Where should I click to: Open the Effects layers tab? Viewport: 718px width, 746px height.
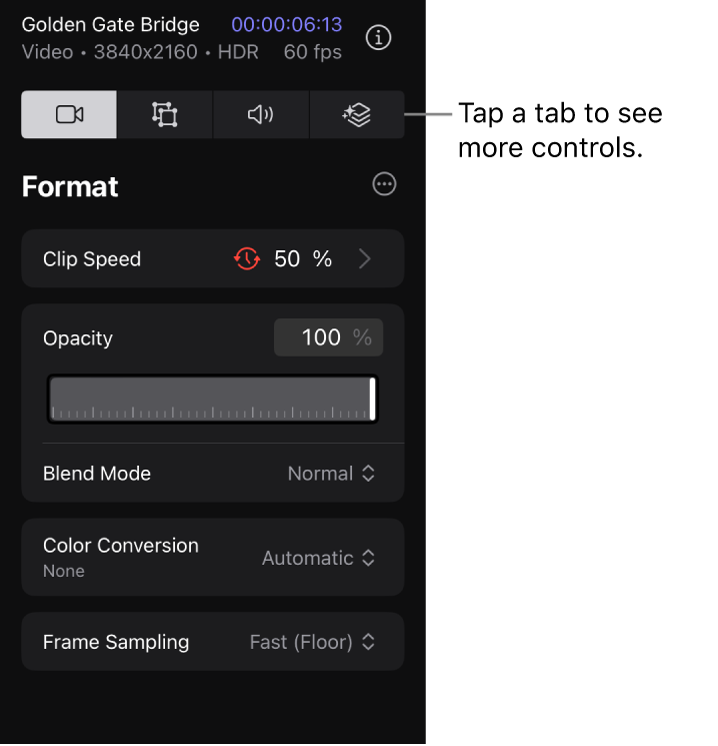[357, 114]
